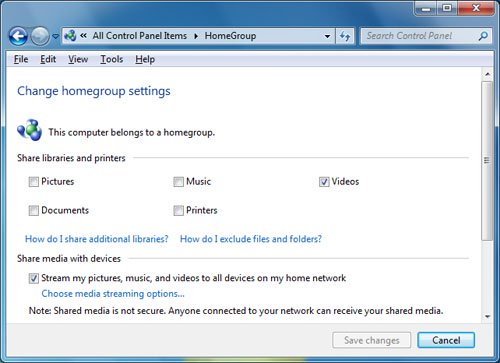Enable Printers sharing checkbox

pos(178,210)
